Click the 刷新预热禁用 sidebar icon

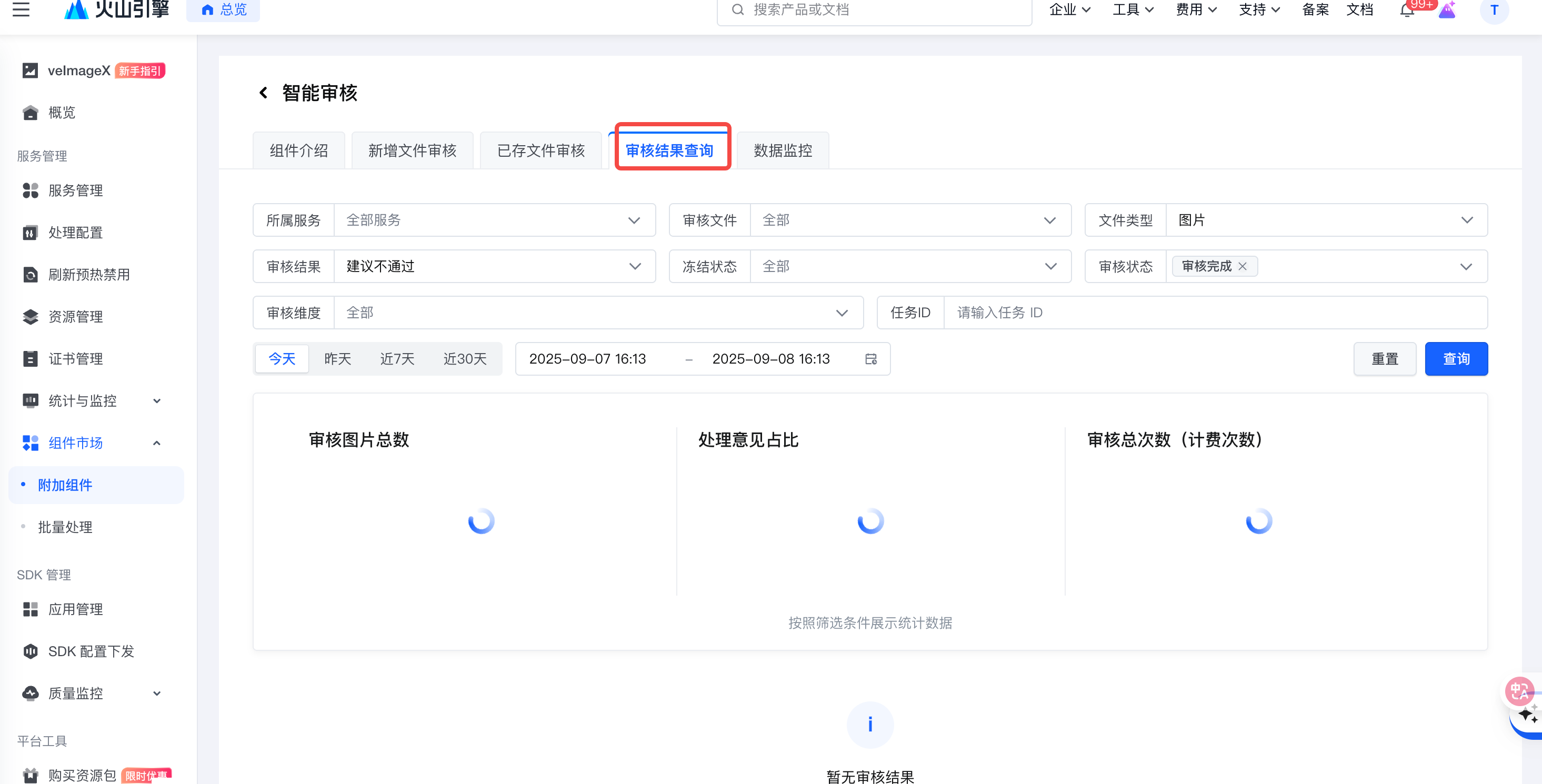coord(30,275)
